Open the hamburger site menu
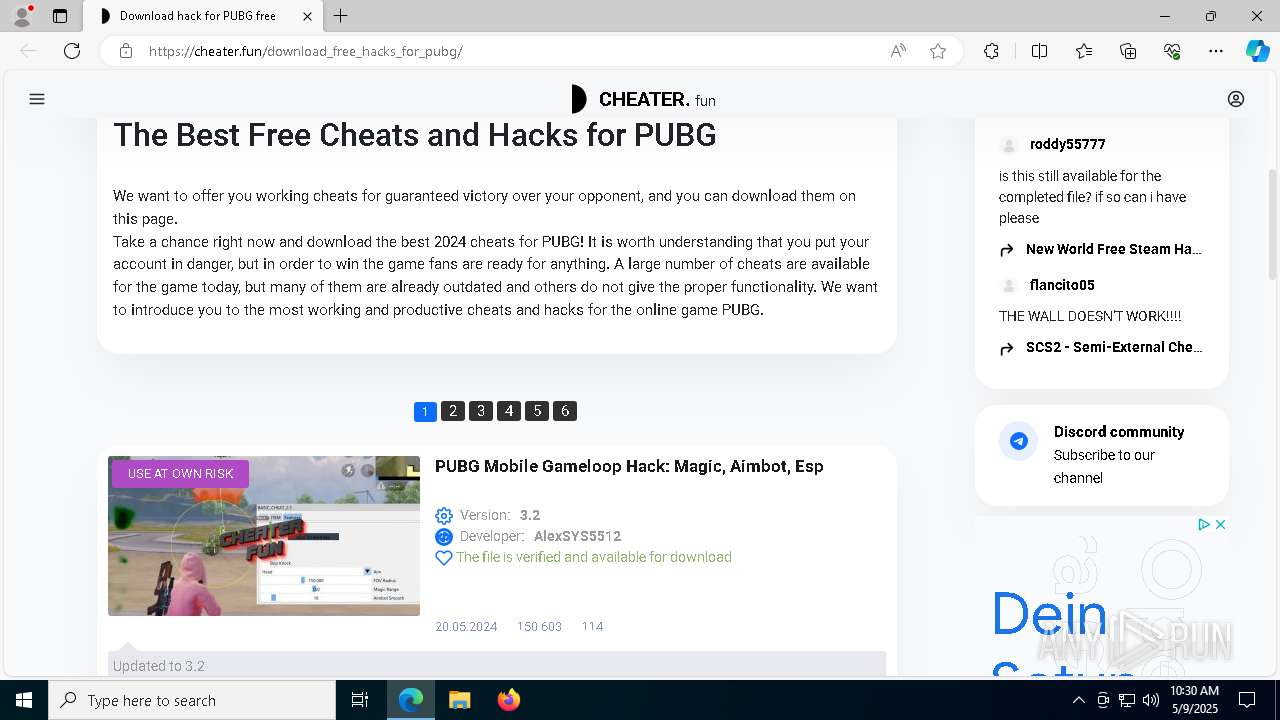Screen dimensions: 1280x720 tap(37, 99)
